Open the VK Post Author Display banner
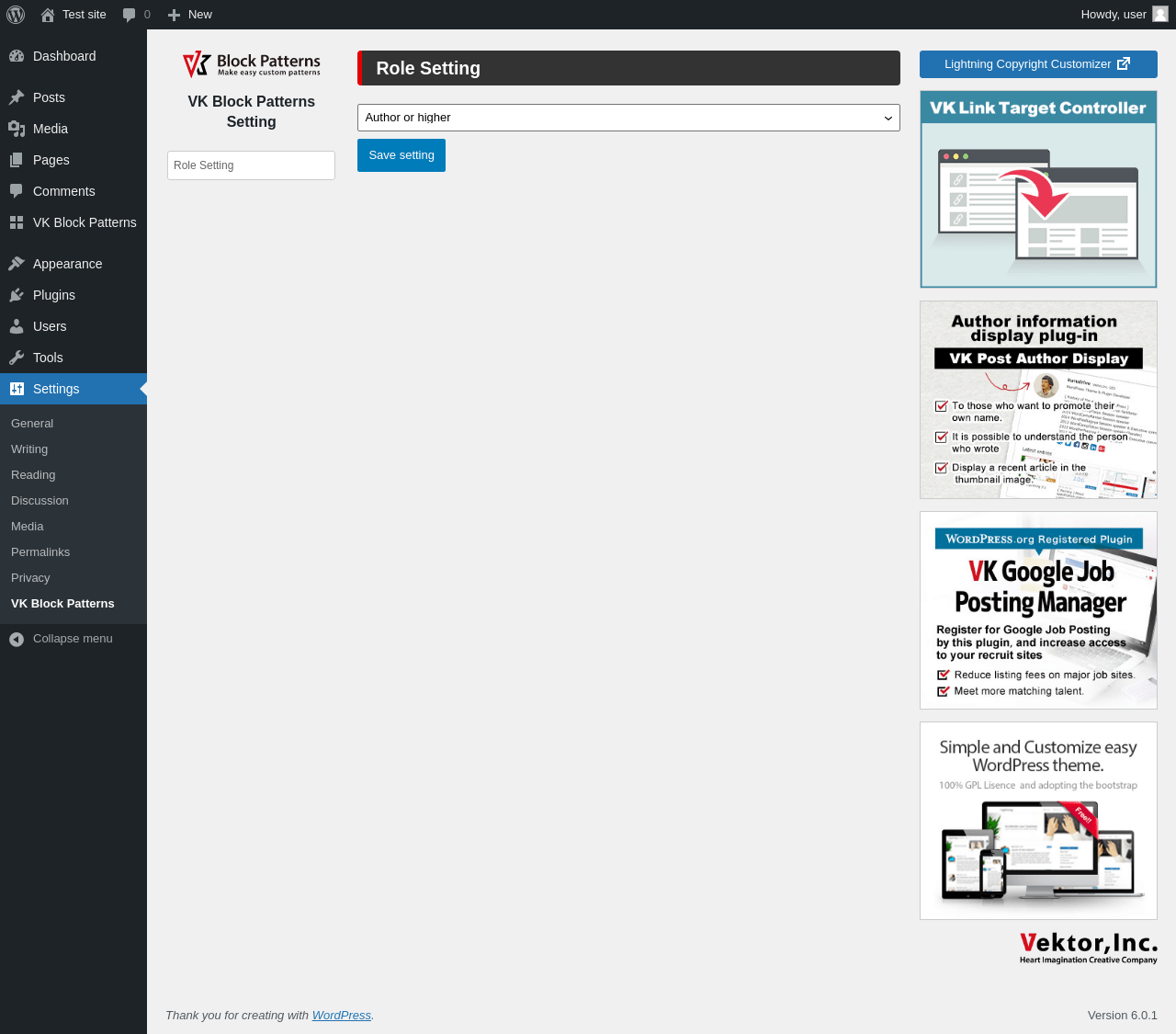 point(1038,400)
